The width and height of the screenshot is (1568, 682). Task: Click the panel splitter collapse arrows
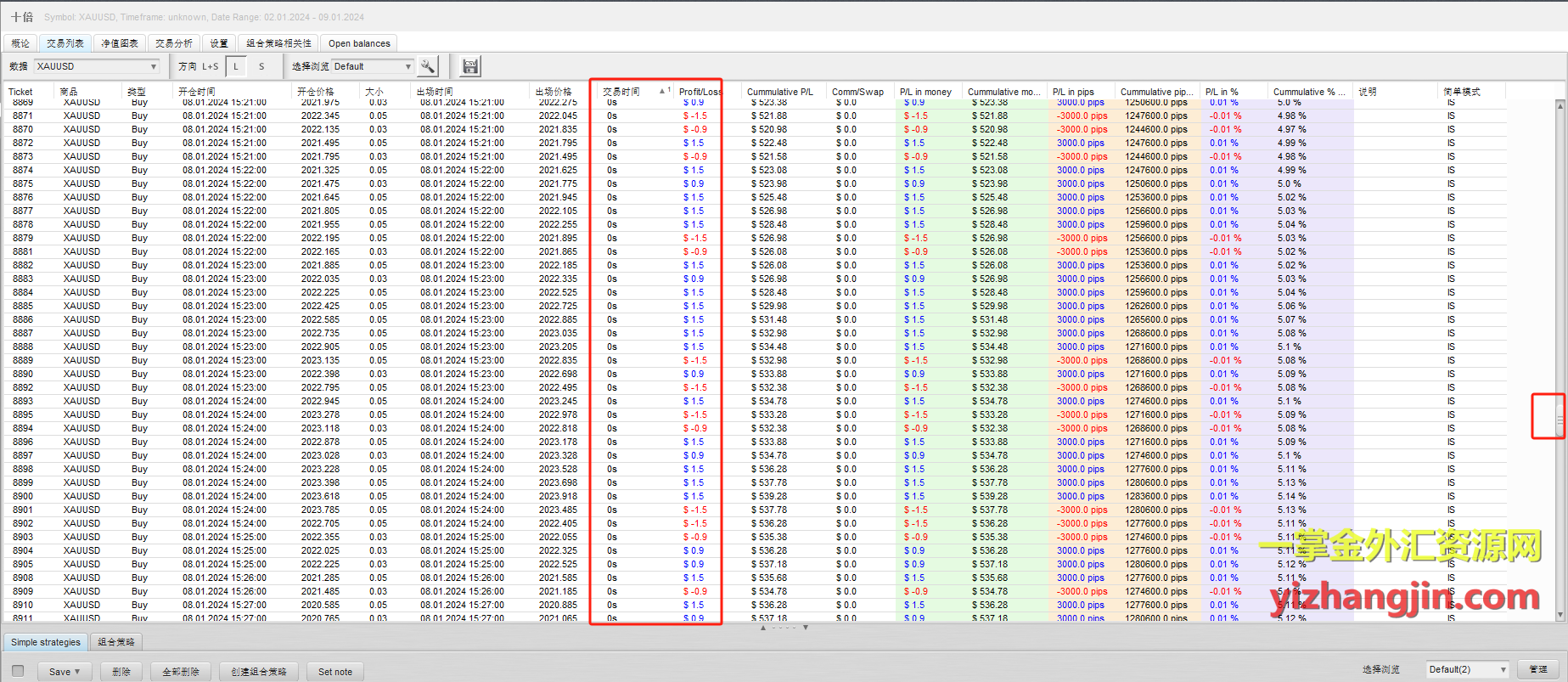click(784, 628)
